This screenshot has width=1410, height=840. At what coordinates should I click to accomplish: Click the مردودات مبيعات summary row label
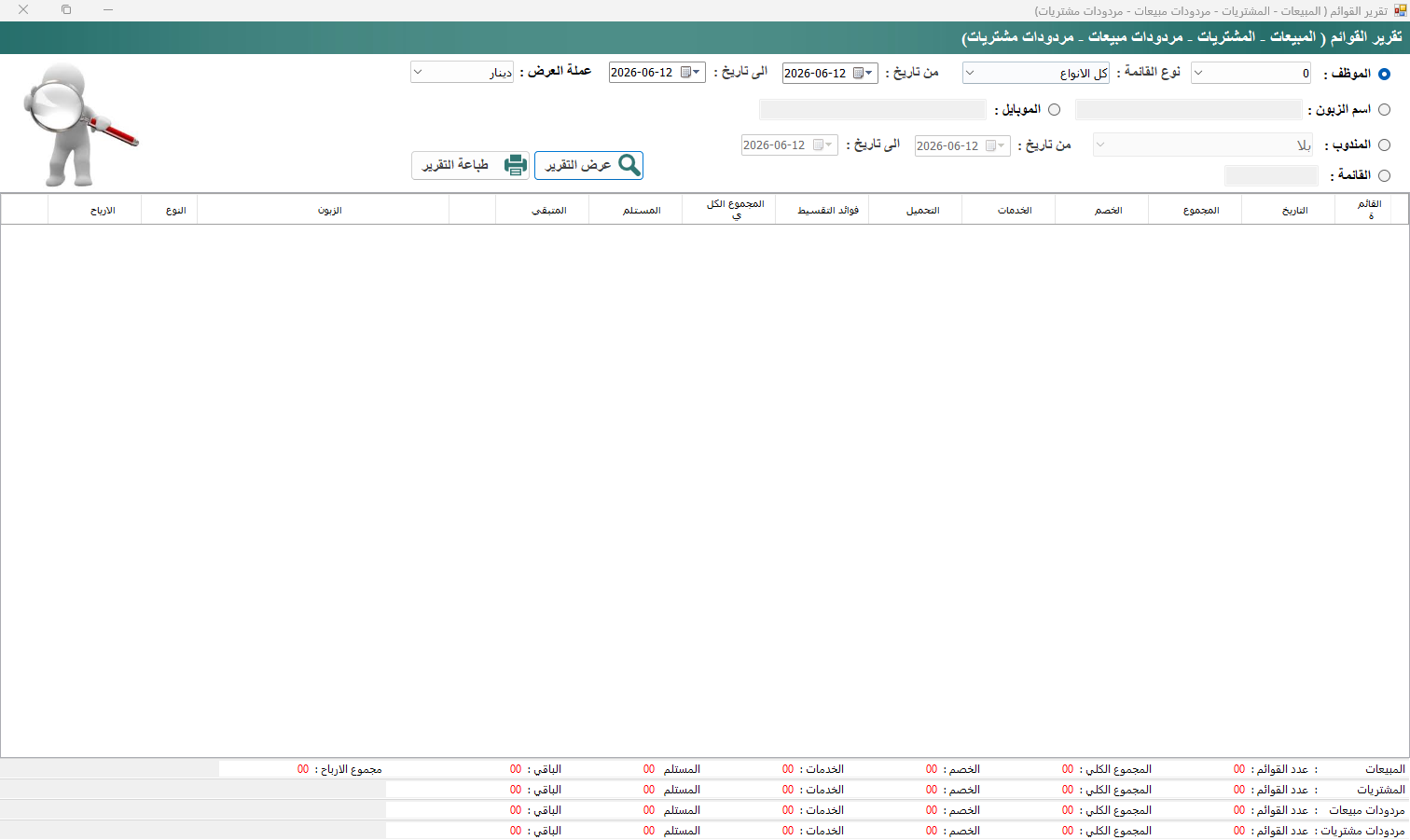(1366, 811)
